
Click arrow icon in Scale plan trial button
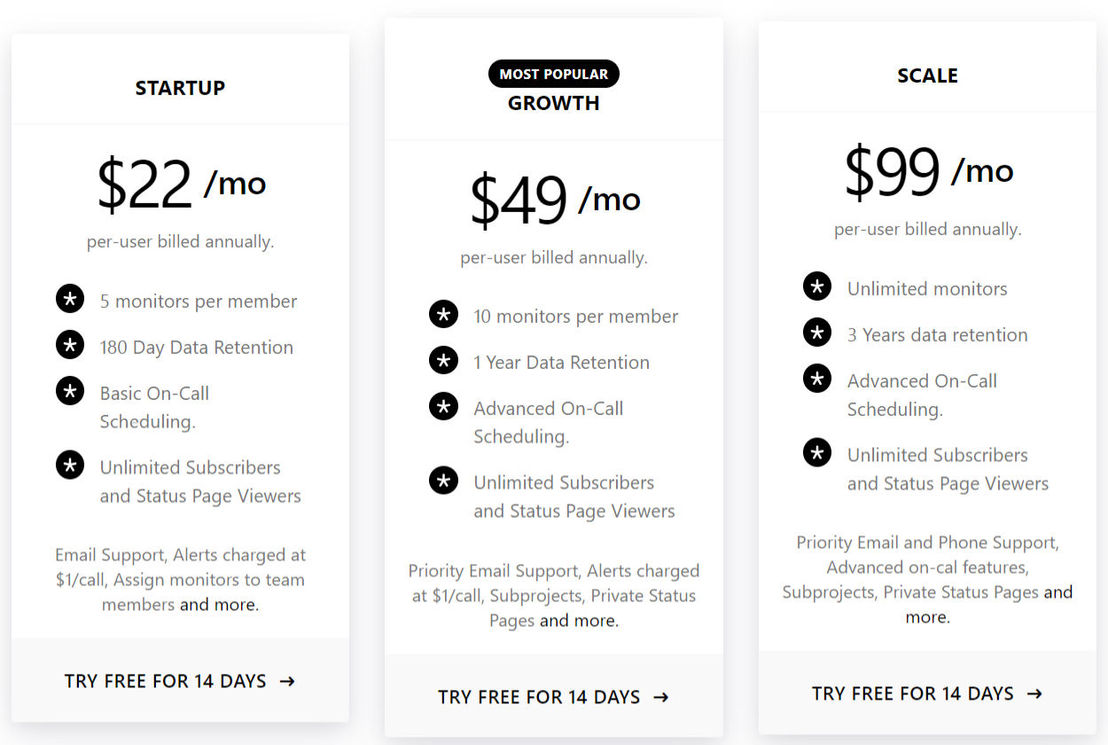coord(1035,694)
